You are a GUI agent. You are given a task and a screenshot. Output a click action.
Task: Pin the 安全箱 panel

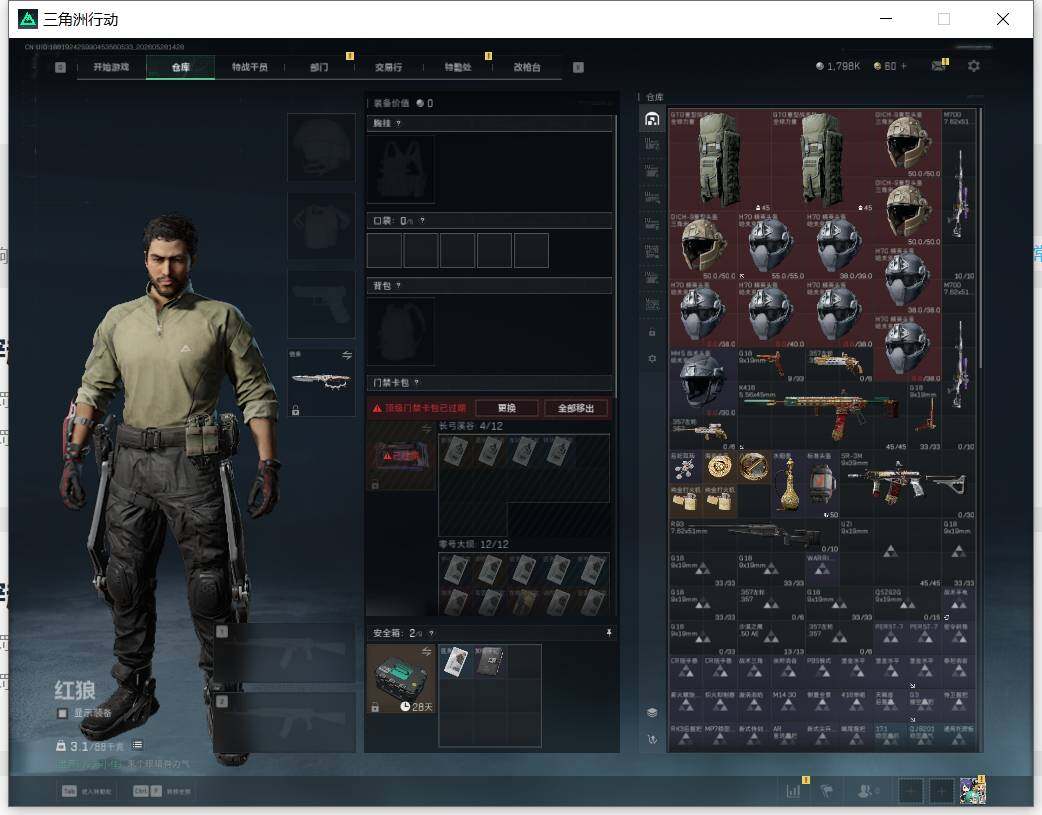pos(609,633)
